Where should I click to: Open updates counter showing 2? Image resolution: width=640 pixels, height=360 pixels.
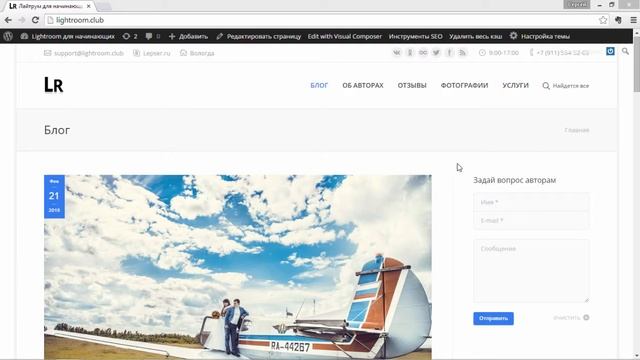(130, 36)
